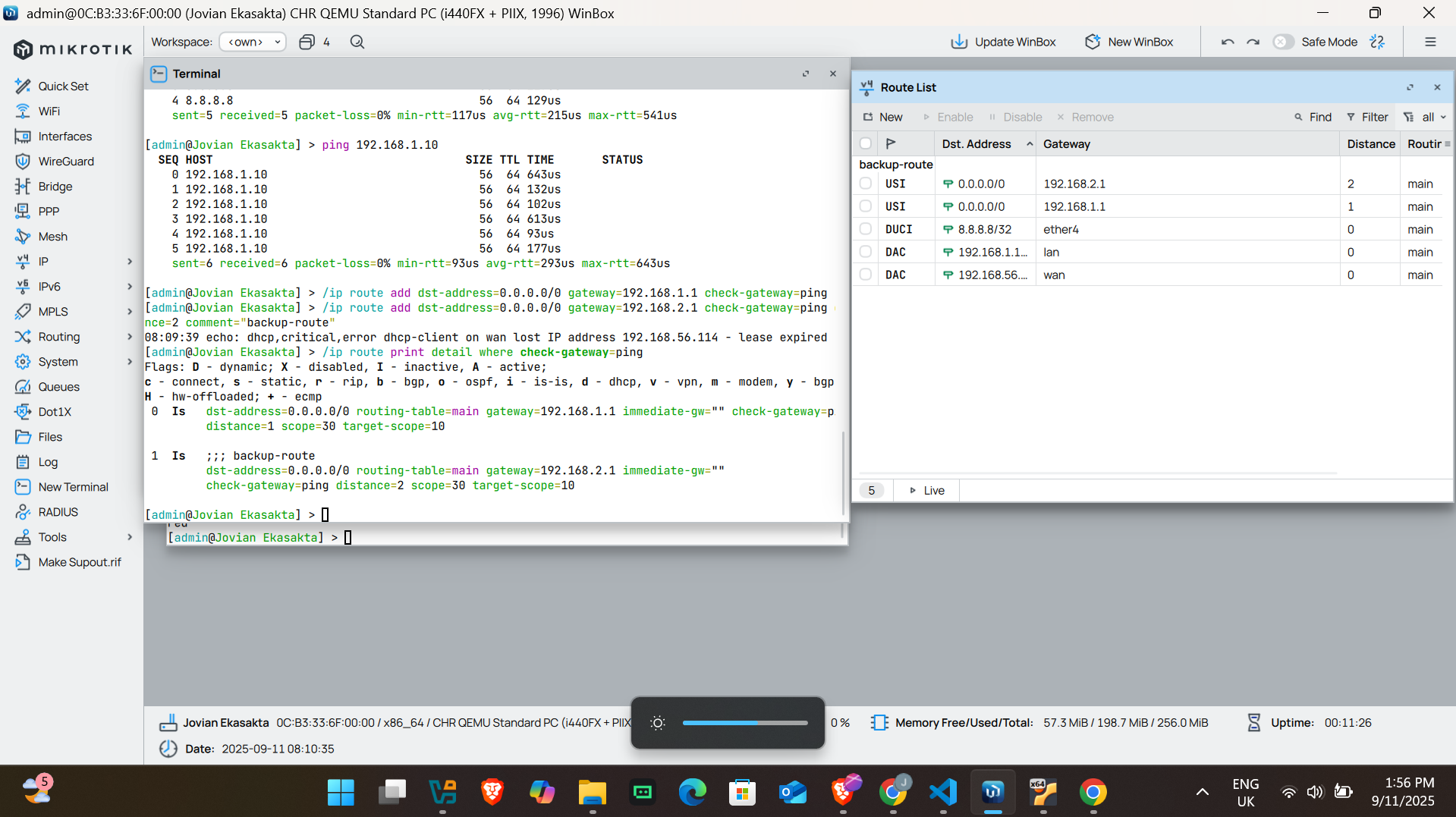Check the lan gateway route checkbox

[x=866, y=252]
